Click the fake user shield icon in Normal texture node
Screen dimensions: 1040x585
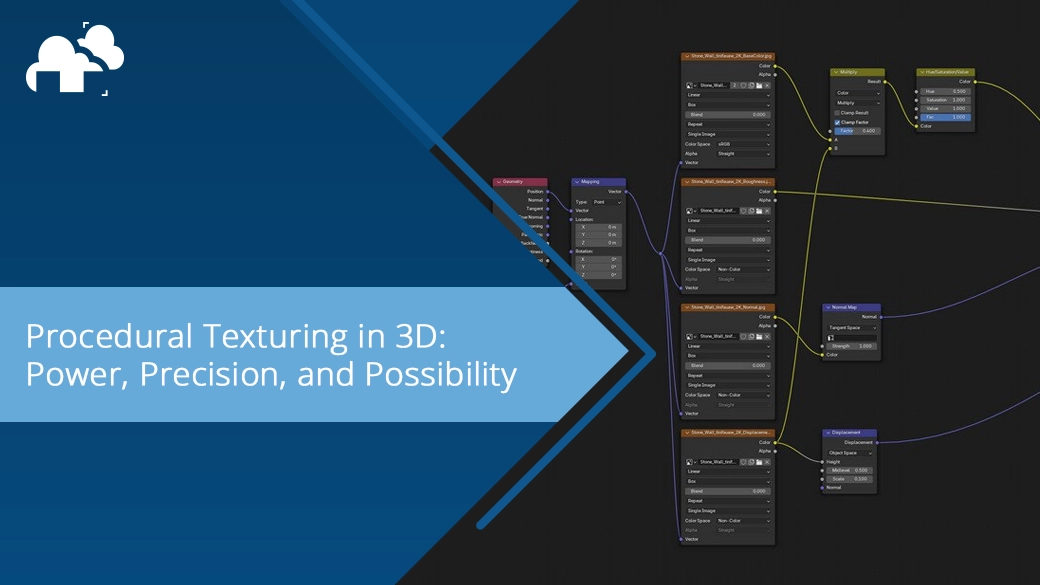743,336
